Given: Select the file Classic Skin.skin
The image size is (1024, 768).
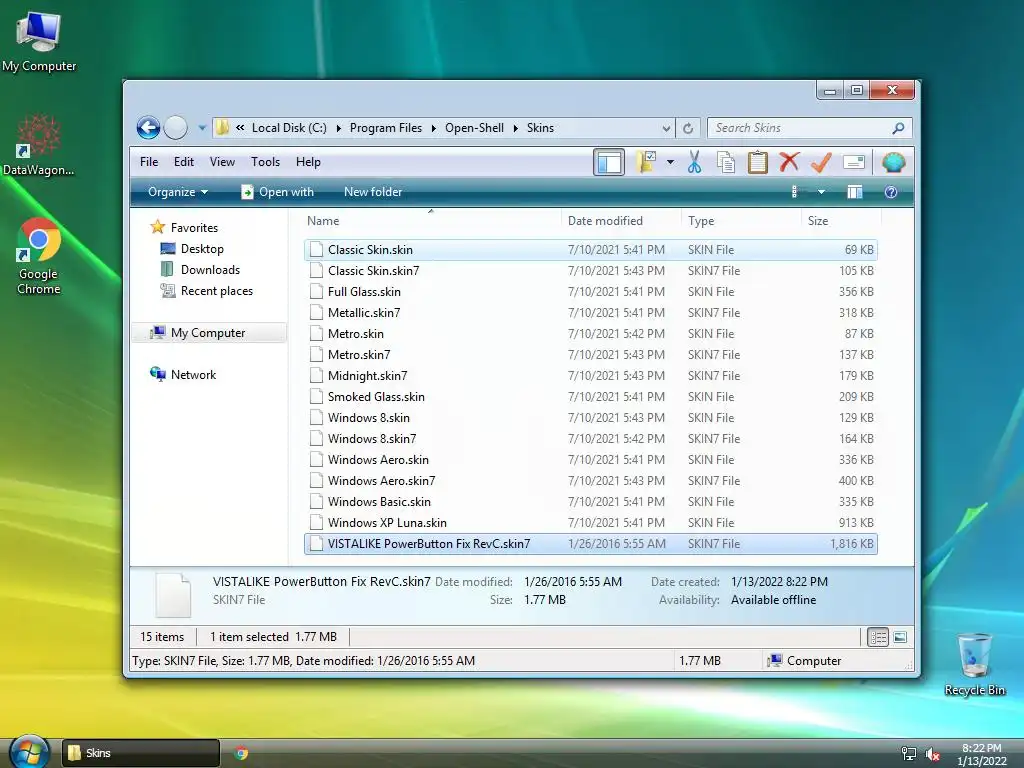Looking at the screenshot, I should (590, 249).
